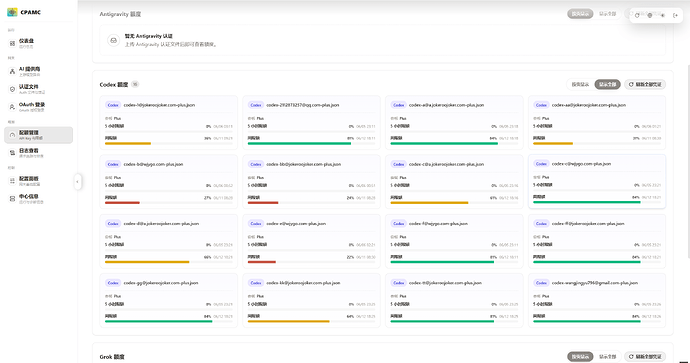Go to AI 提供商 in the sidebar

39,71
